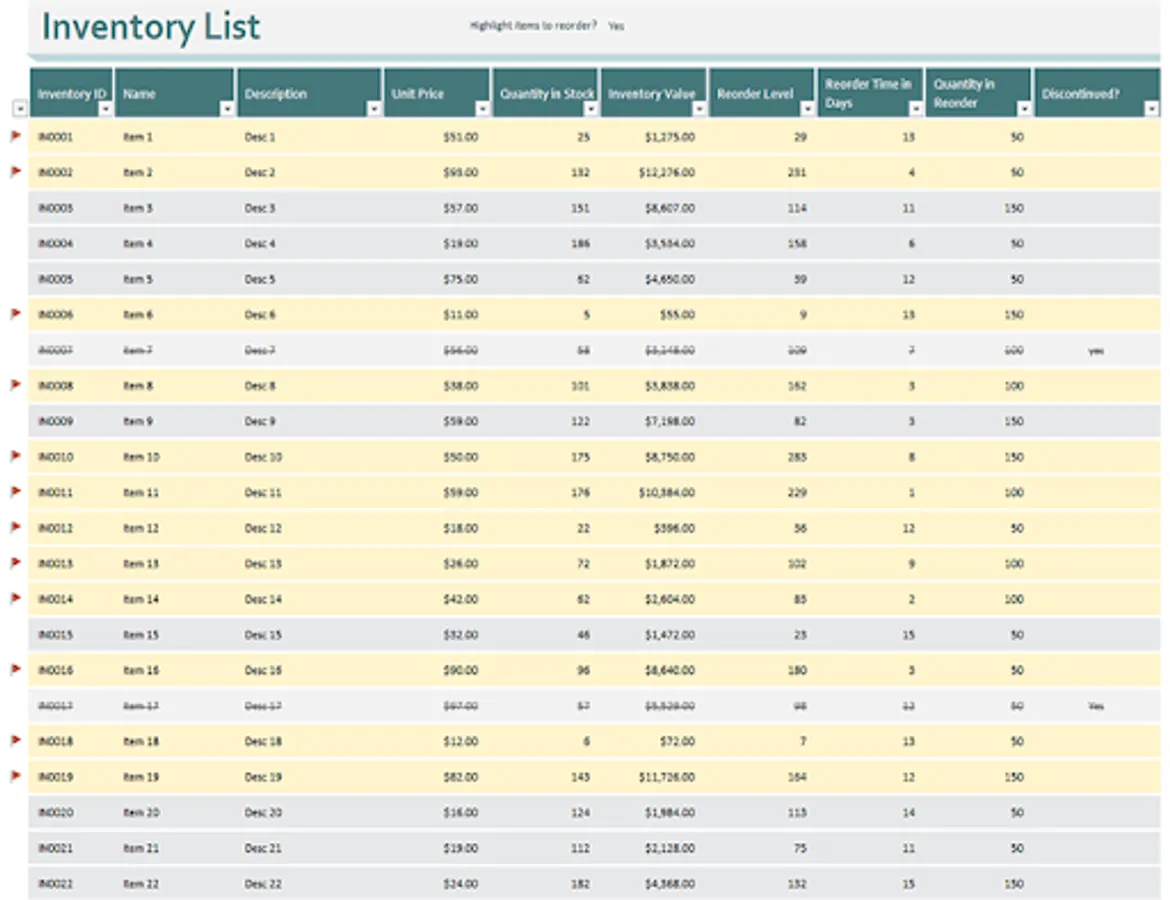Click the red flag beside IN0010
This screenshot has width=1170, height=900.
click(x=15, y=456)
